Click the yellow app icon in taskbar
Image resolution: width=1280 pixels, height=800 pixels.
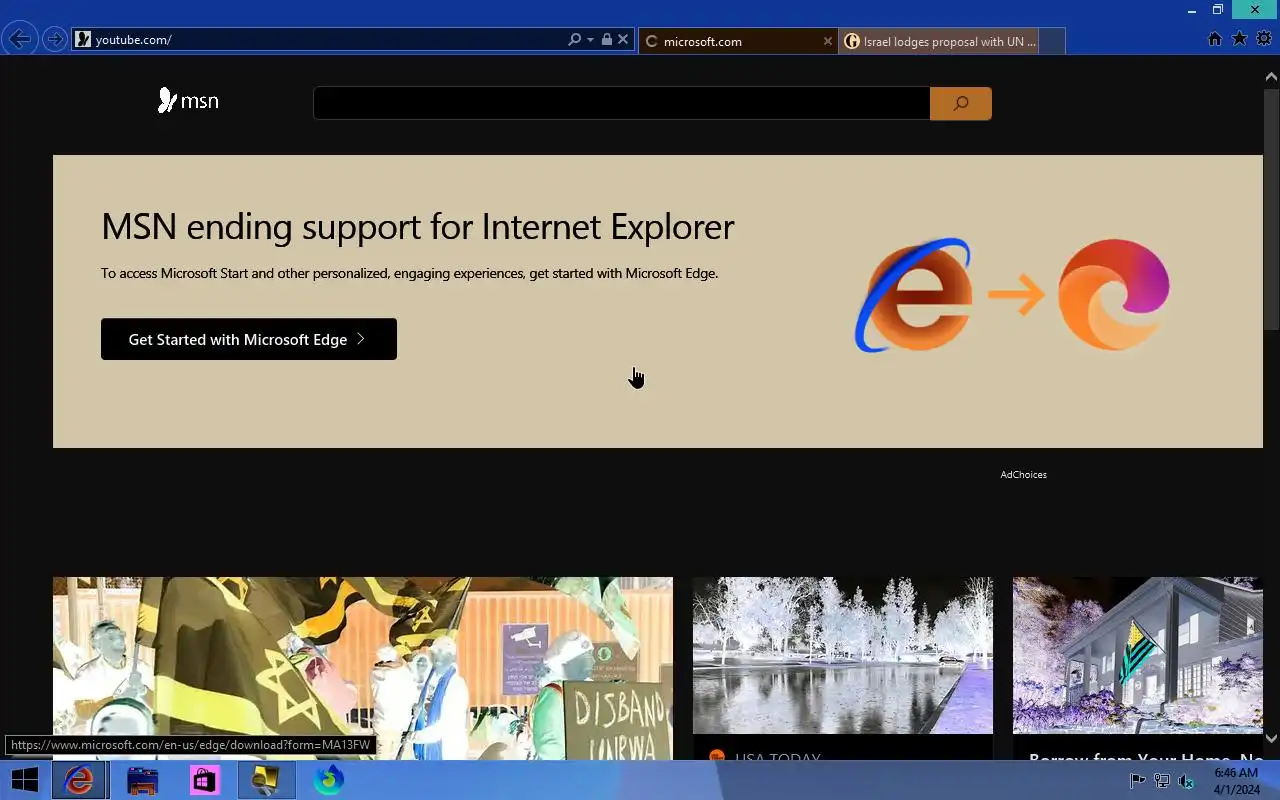pos(266,780)
